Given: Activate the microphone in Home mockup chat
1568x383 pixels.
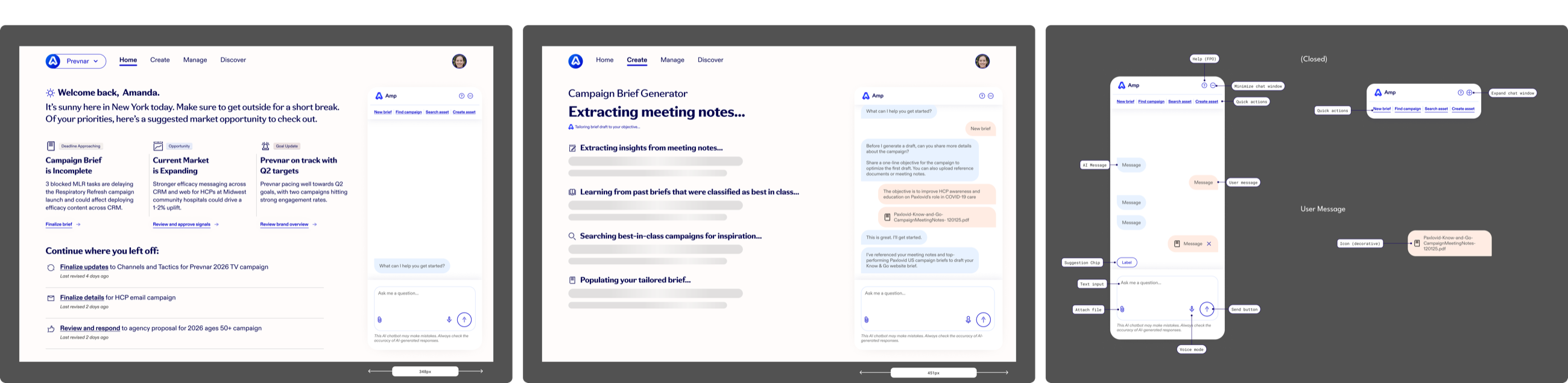Looking at the screenshot, I should pos(449,320).
